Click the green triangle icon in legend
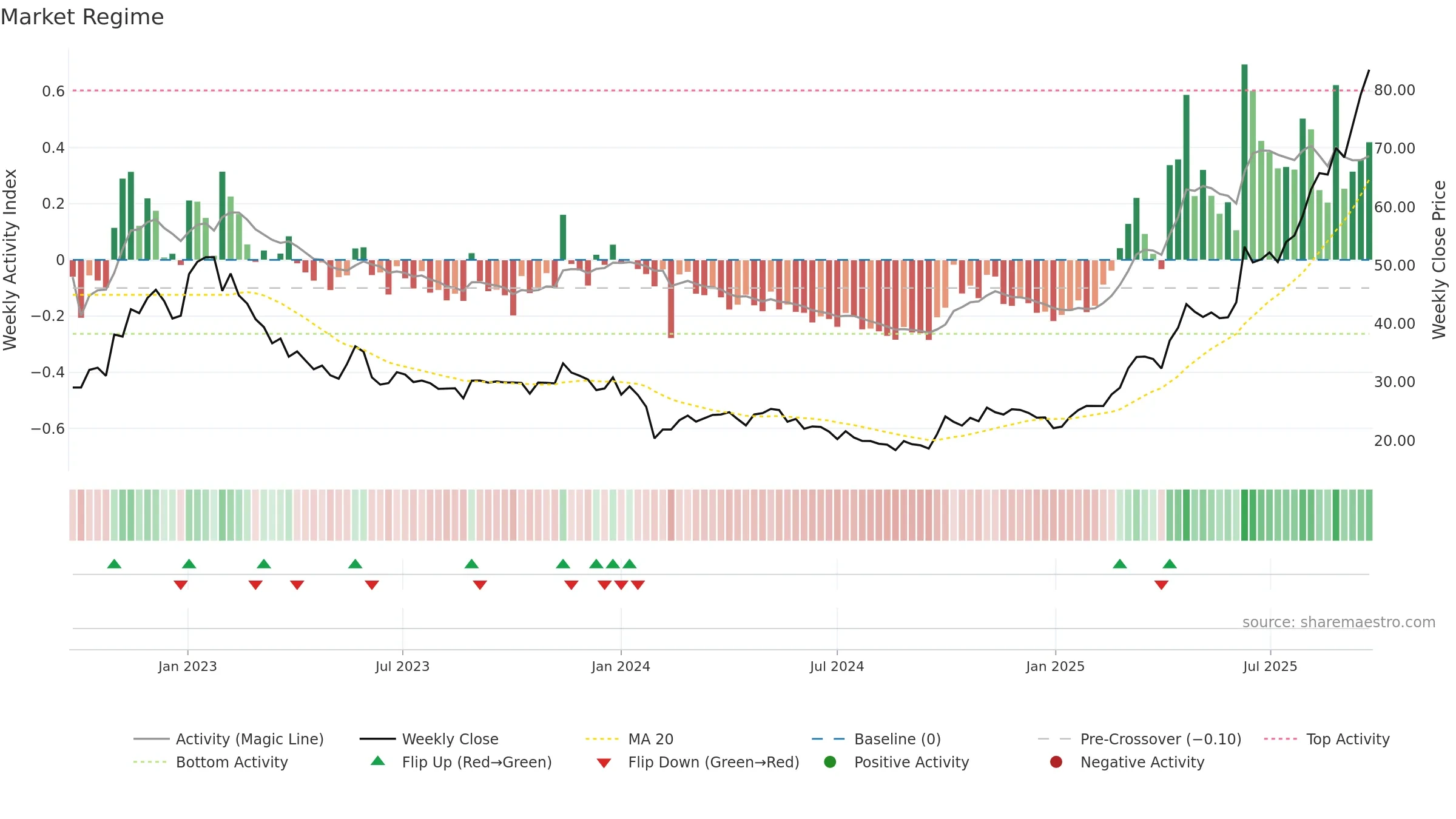The image size is (1456, 819). coord(377,761)
